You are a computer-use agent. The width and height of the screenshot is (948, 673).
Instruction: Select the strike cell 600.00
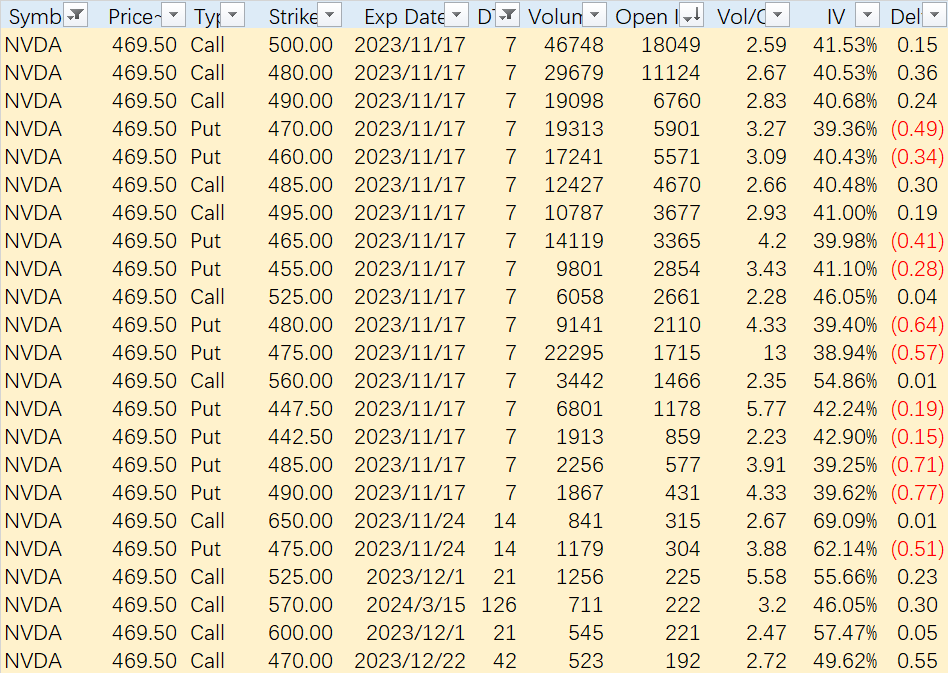point(300,632)
